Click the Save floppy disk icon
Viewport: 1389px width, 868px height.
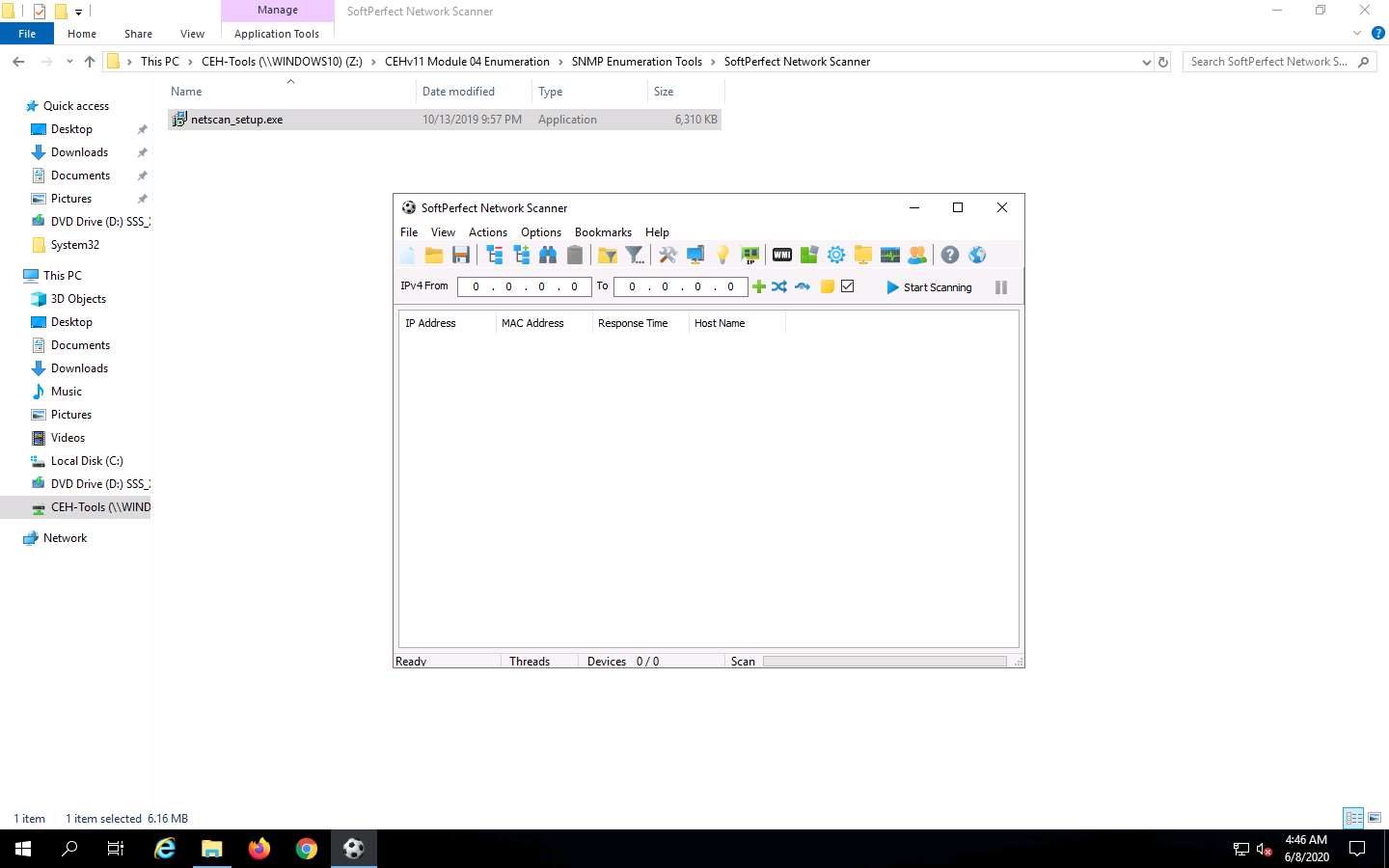(x=461, y=256)
